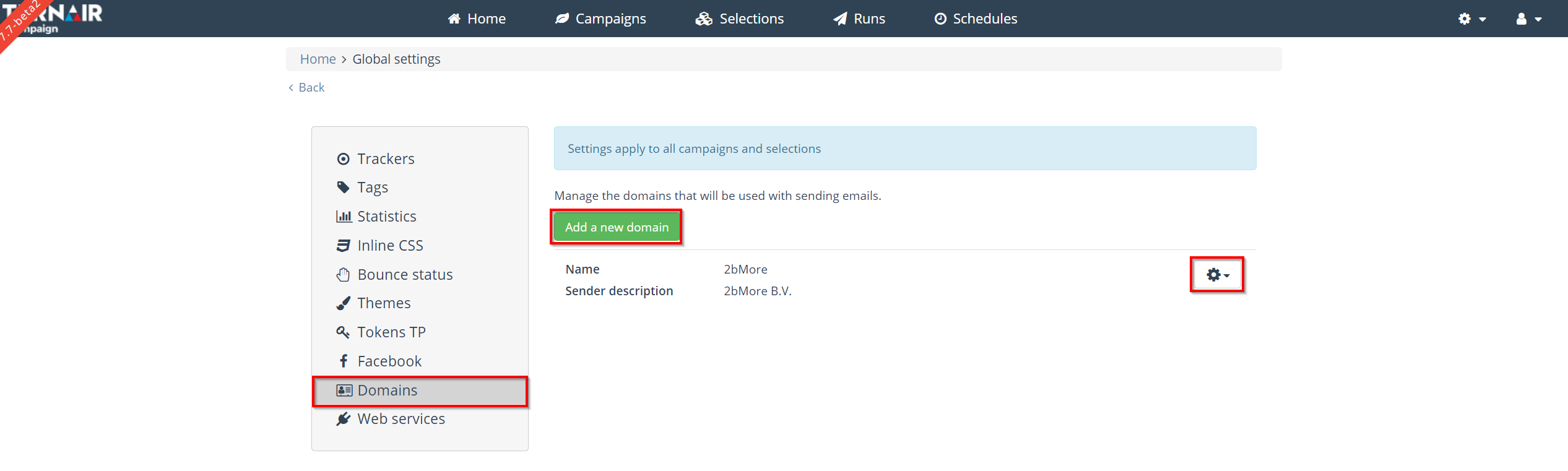Click the Back link
The image size is (1568, 471).
coord(306,87)
